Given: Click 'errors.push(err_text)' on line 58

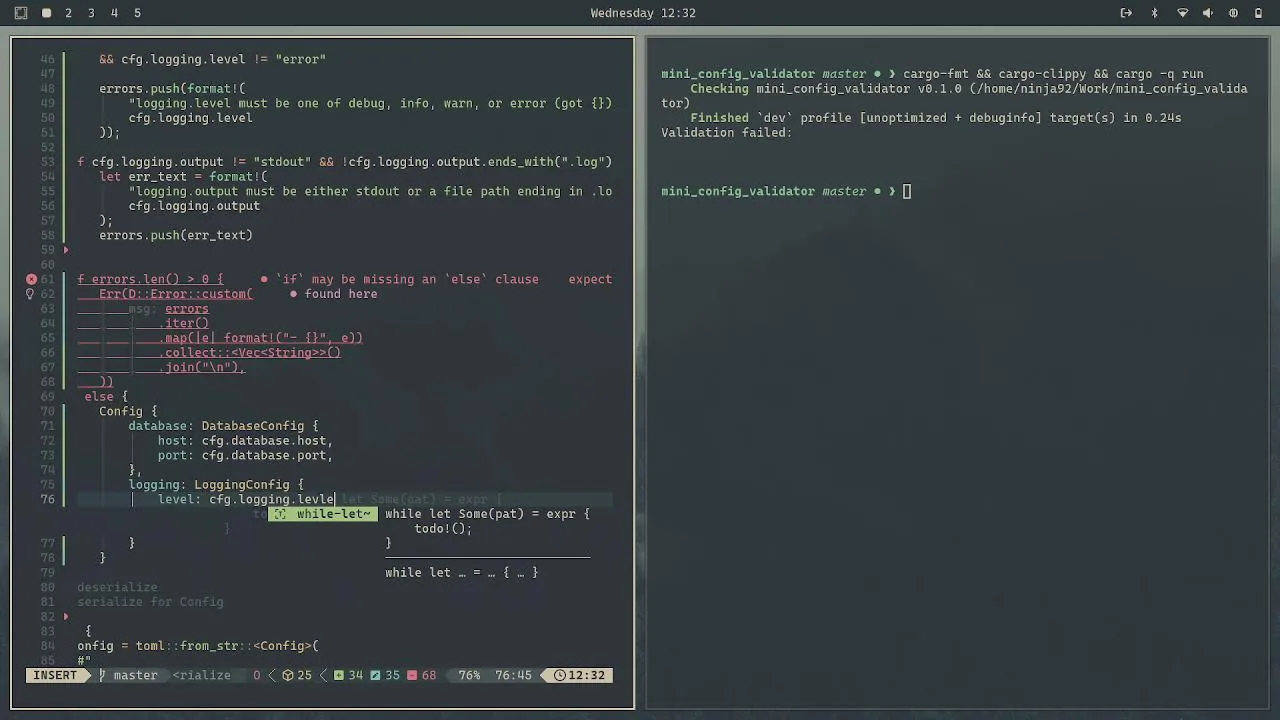Looking at the screenshot, I should tap(176, 235).
